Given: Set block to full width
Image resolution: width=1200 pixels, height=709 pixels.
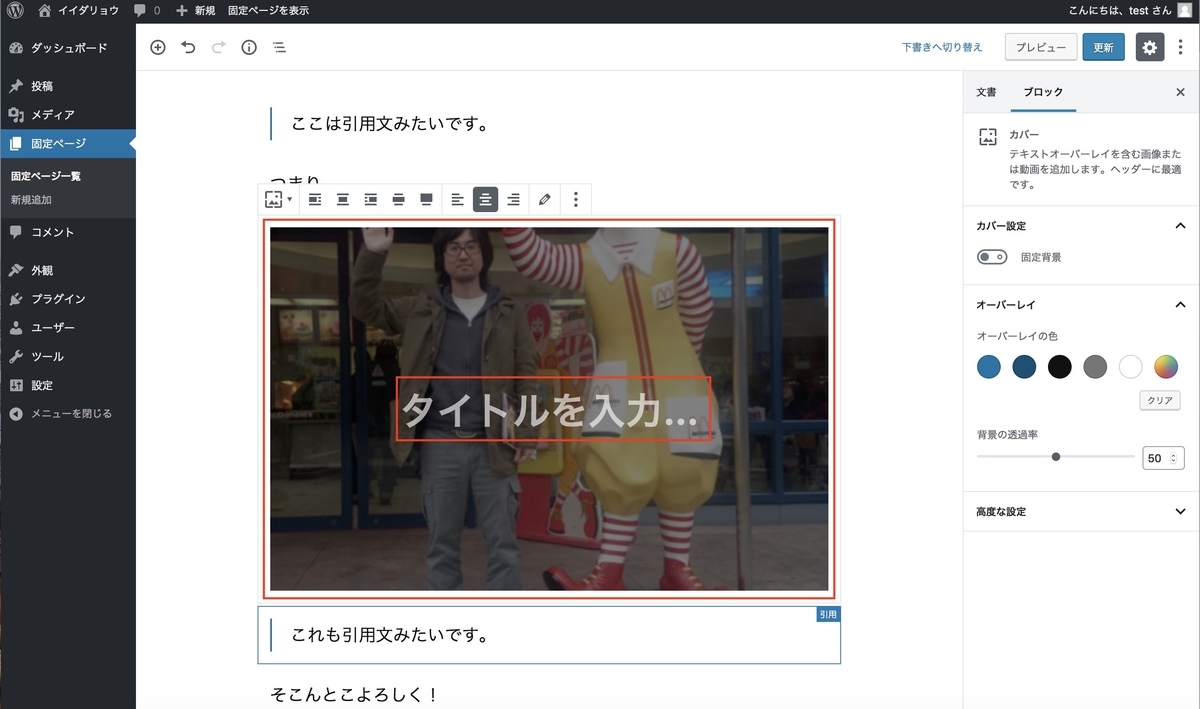Looking at the screenshot, I should (426, 199).
